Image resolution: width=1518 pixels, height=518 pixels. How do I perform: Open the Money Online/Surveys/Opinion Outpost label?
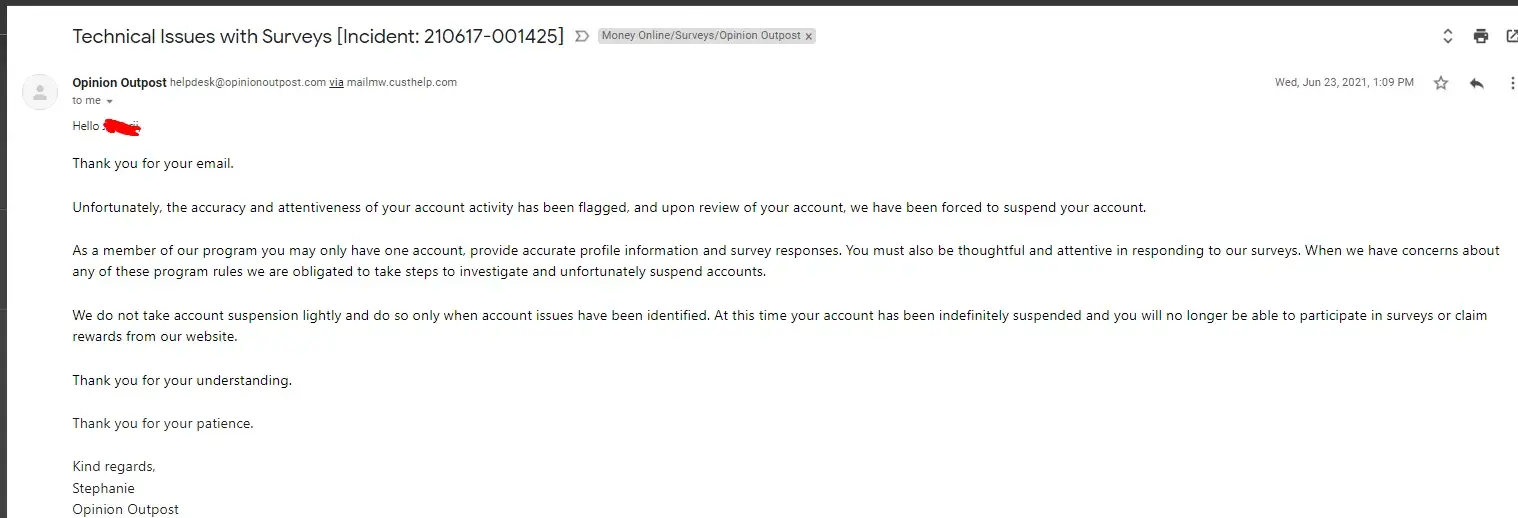700,36
